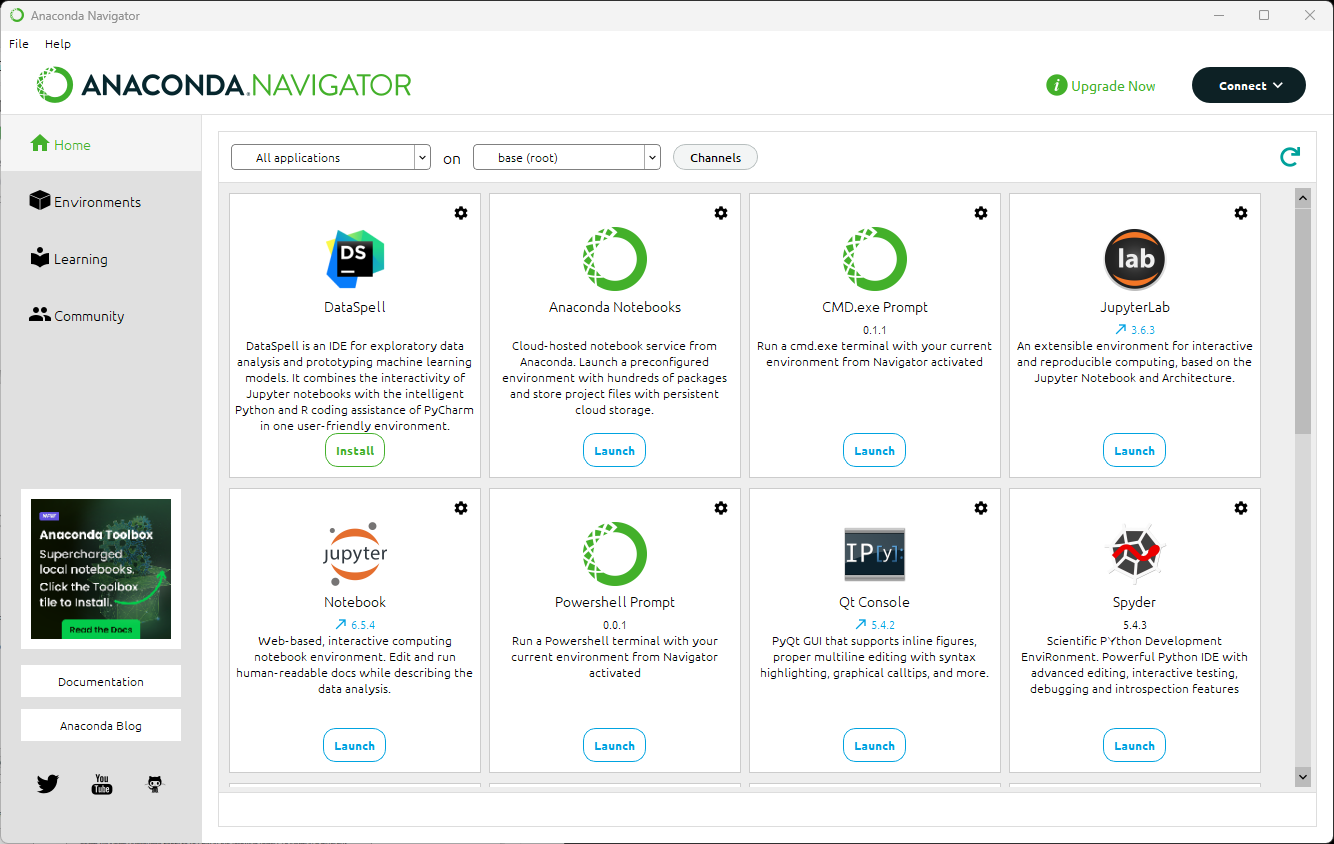Open settings gear on Anaconda Notebooks tile
Screen dimensions: 1334x844
click(x=721, y=213)
